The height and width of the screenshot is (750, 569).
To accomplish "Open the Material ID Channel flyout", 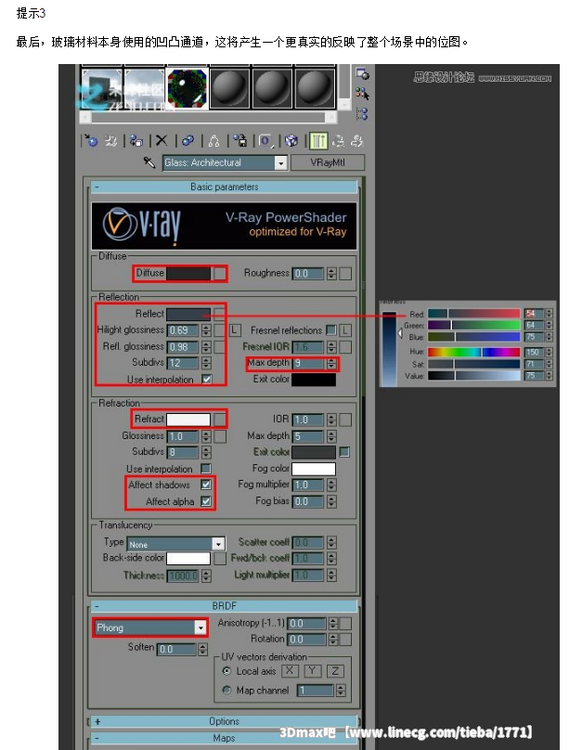I will tap(266, 141).
